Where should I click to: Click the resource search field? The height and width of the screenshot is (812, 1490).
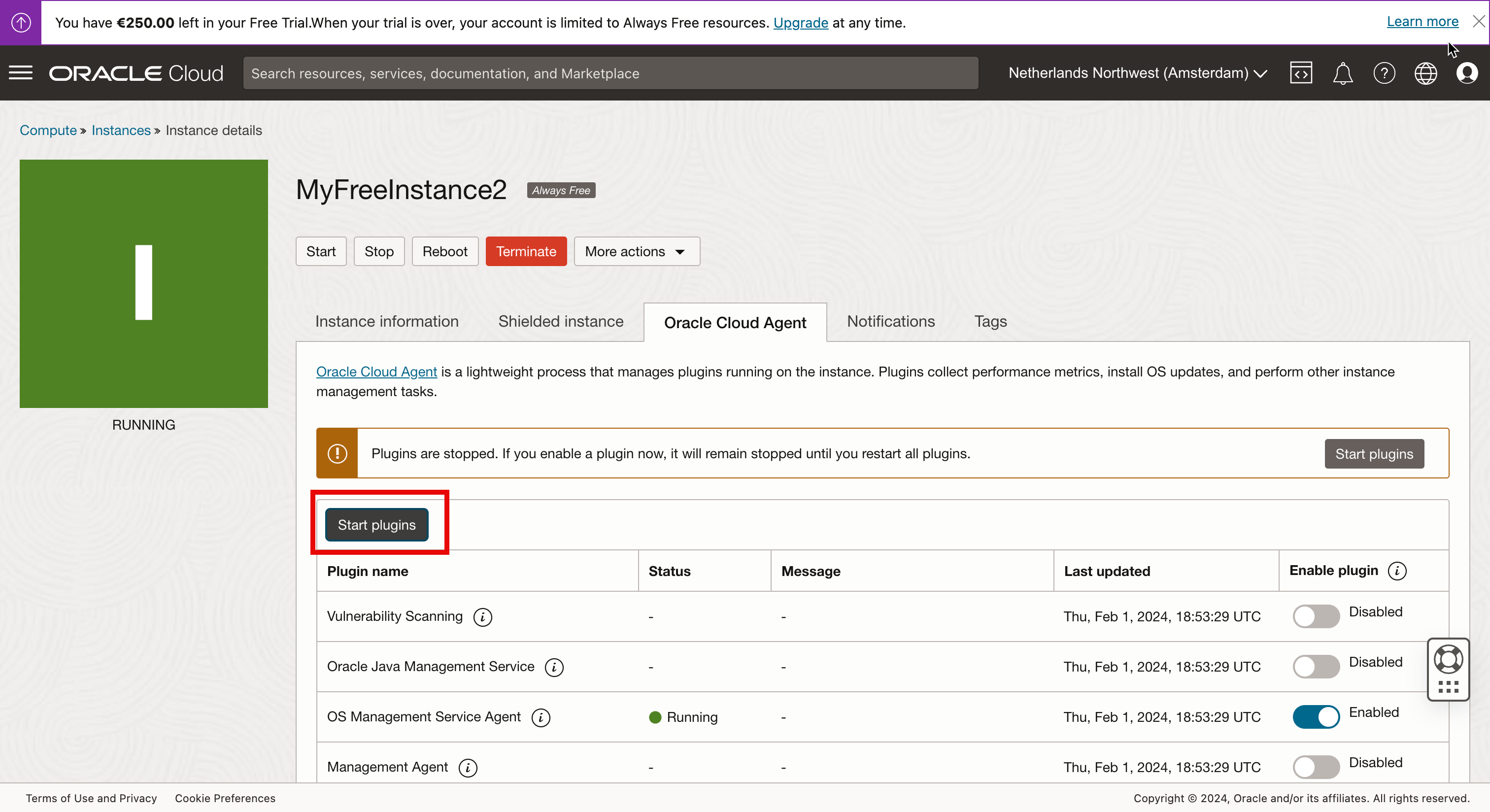tap(610, 73)
